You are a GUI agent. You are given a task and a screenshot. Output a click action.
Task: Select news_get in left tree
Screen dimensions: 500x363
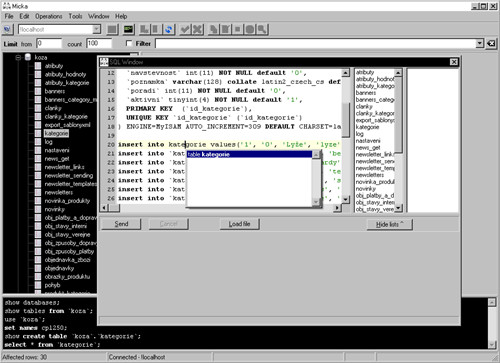click(57, 159)
